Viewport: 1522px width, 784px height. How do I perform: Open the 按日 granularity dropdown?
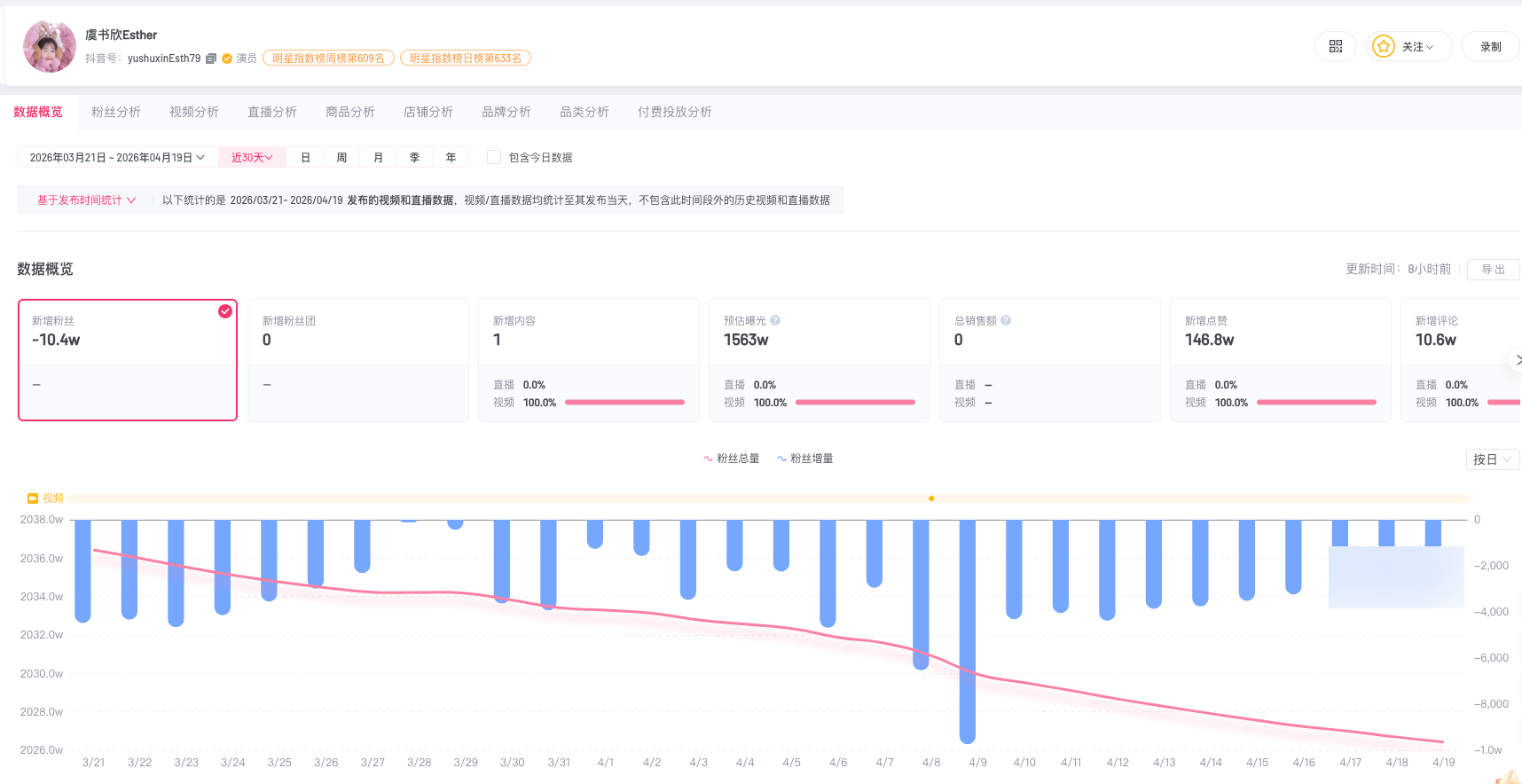point(1492,459)
